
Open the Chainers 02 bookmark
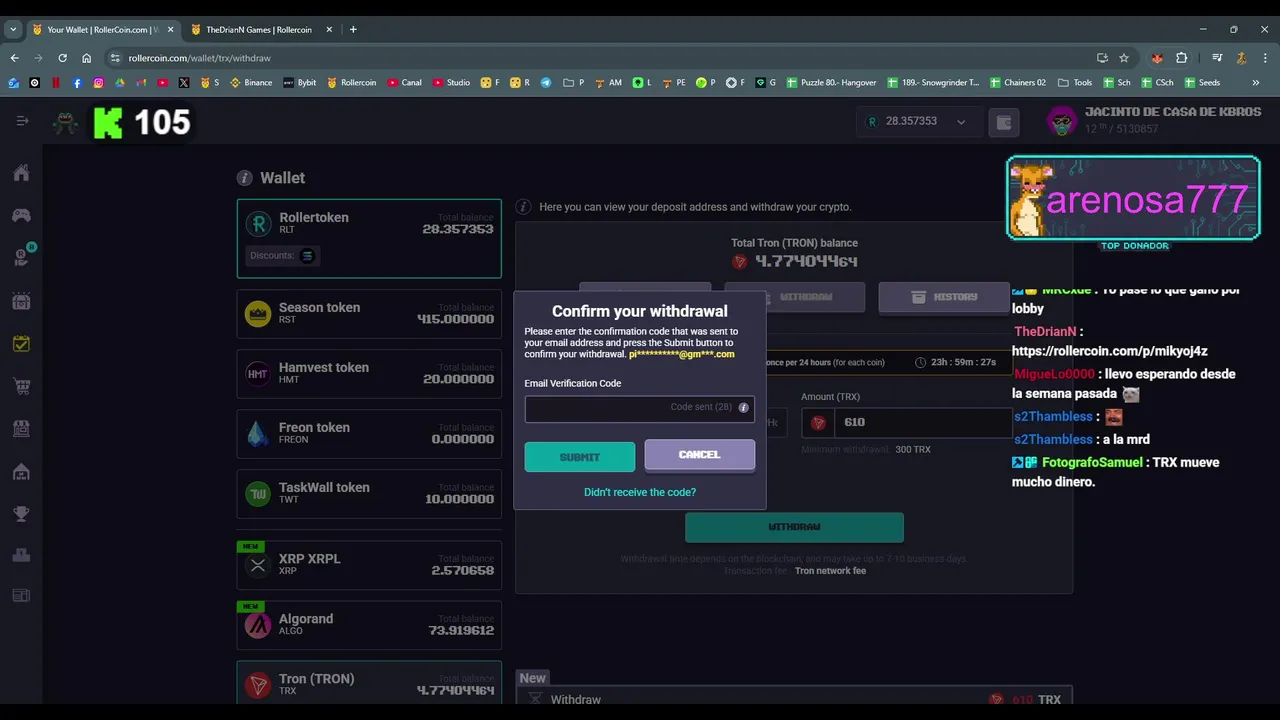(x=1017, y=83)
